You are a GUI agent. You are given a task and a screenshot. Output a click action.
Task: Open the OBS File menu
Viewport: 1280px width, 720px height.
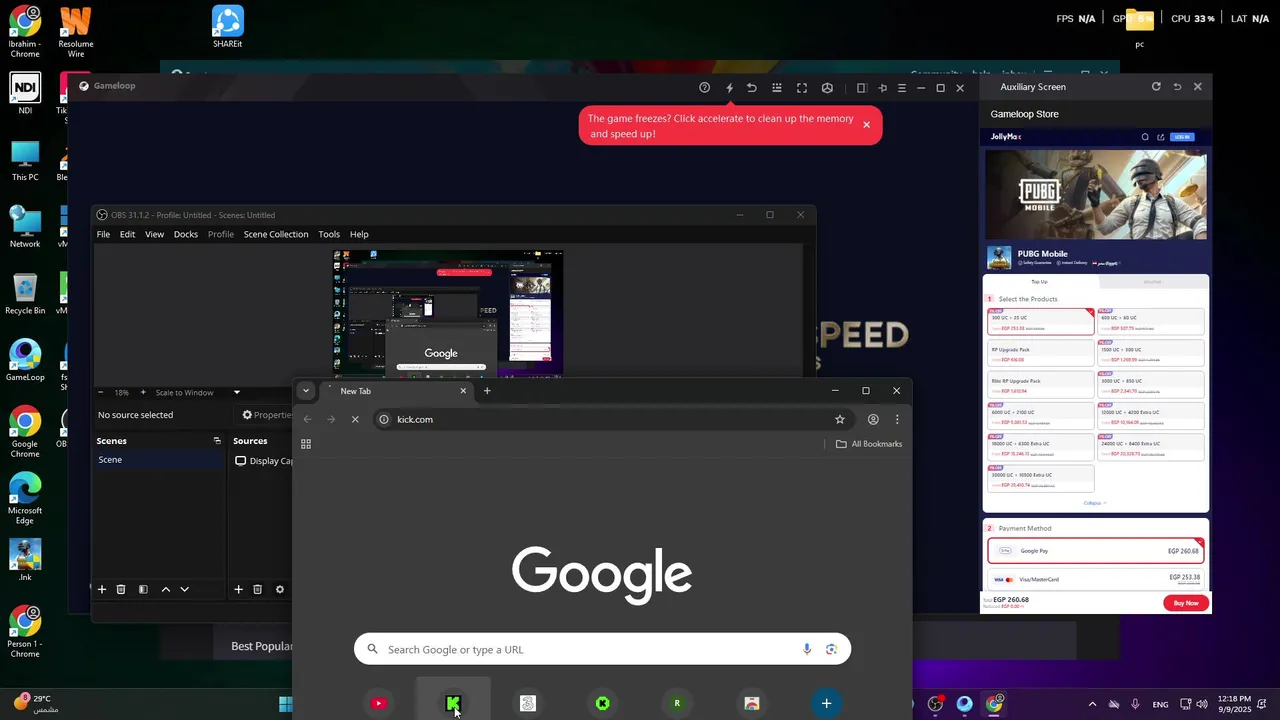click(103, 234)
